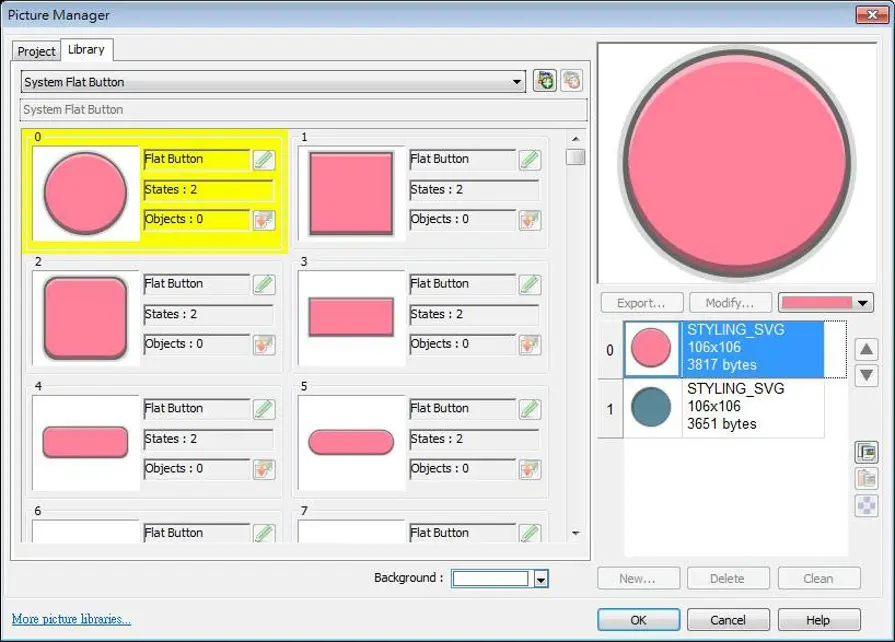Select the rectangle flat button thumbnail 3
Screen dimensions: 895x642
coord(351,318)
